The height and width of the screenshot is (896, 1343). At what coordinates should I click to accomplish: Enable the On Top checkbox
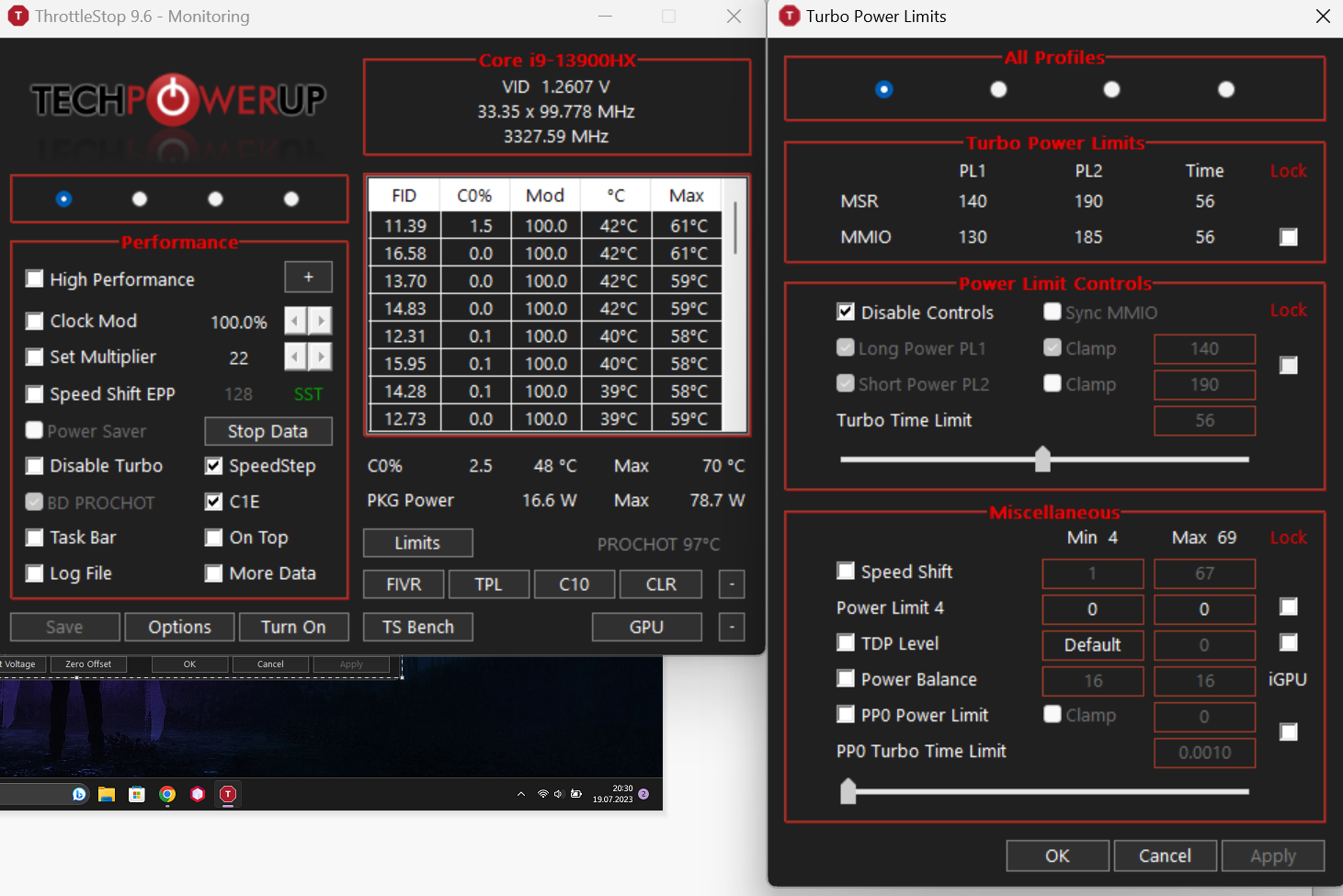click(x=214, y=538)
